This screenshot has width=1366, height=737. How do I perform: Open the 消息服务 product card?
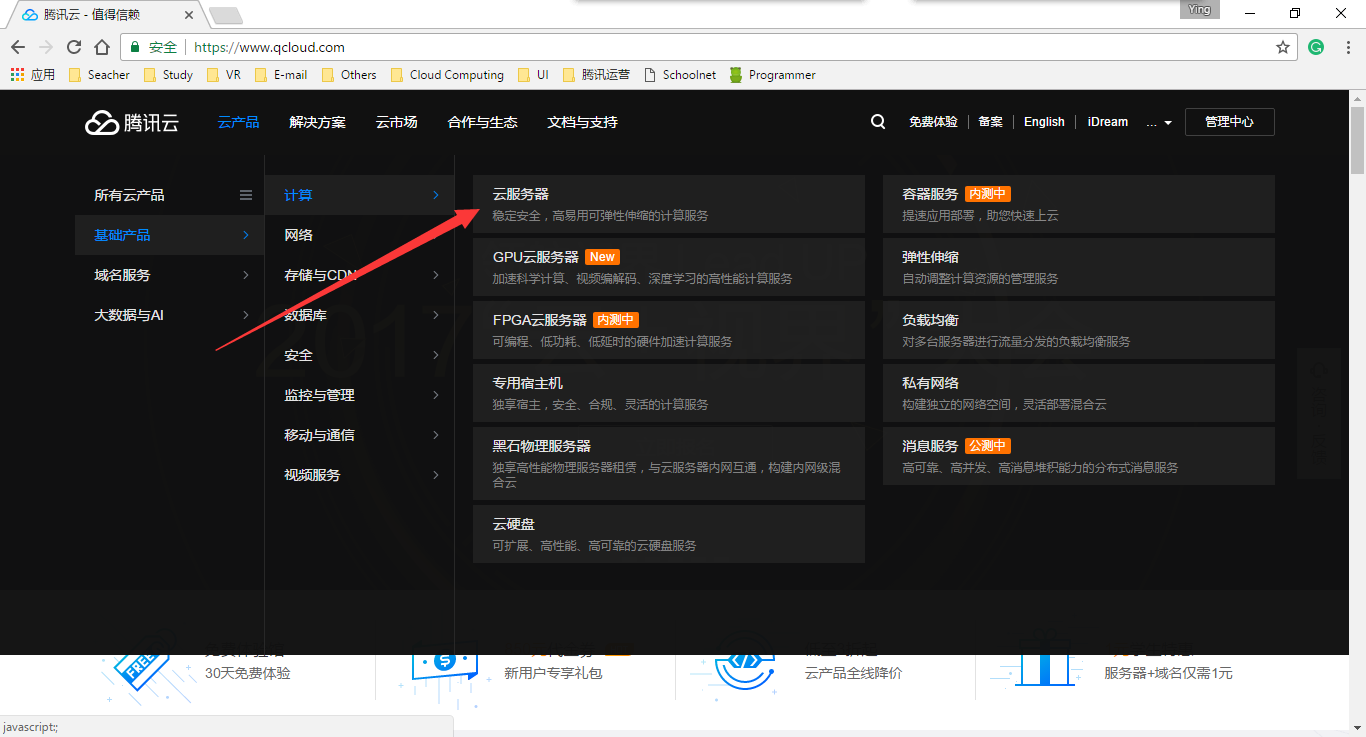[x=1079, y=456]
